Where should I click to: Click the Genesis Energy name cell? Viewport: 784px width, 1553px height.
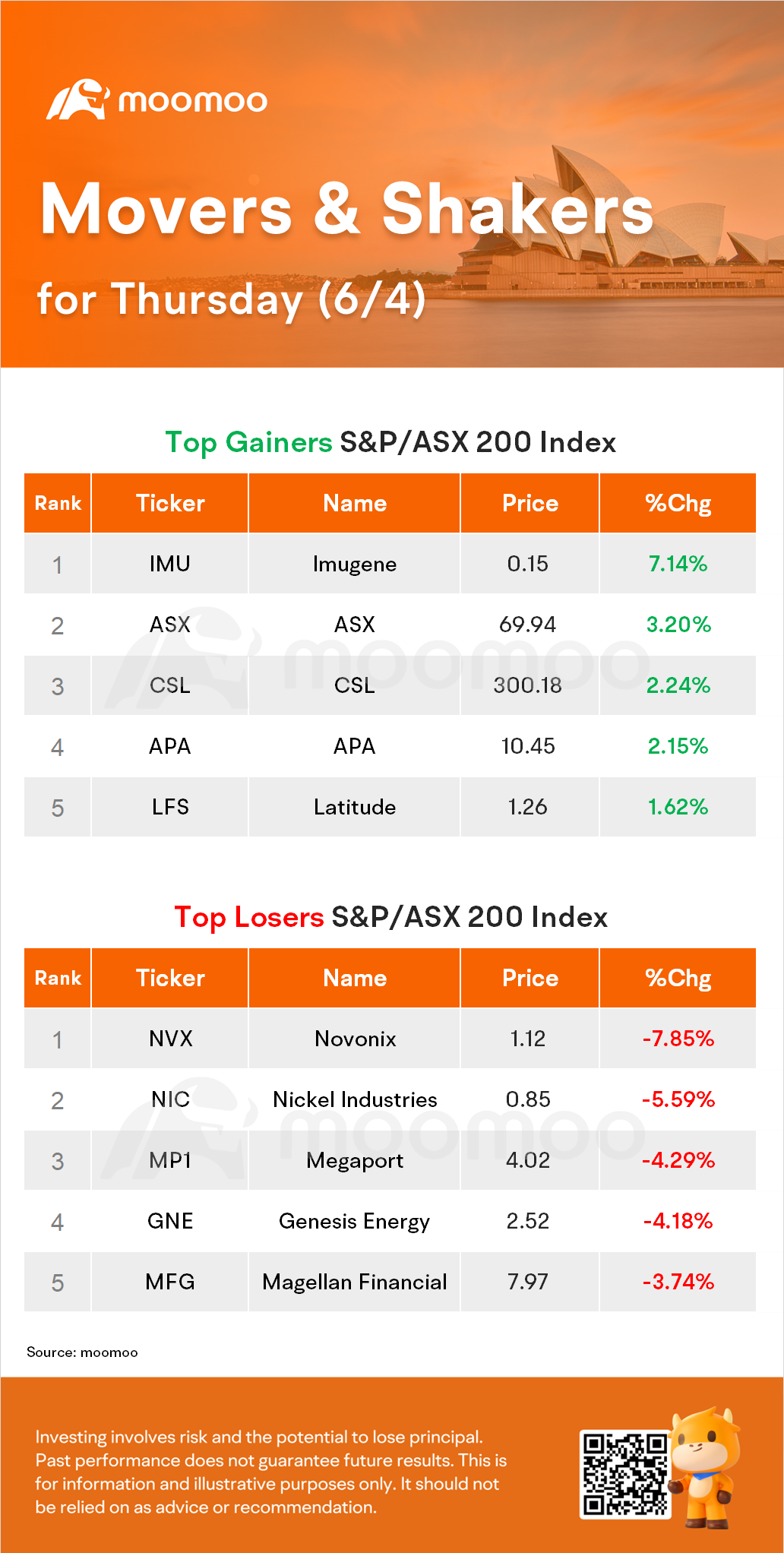coord(354,1221)
